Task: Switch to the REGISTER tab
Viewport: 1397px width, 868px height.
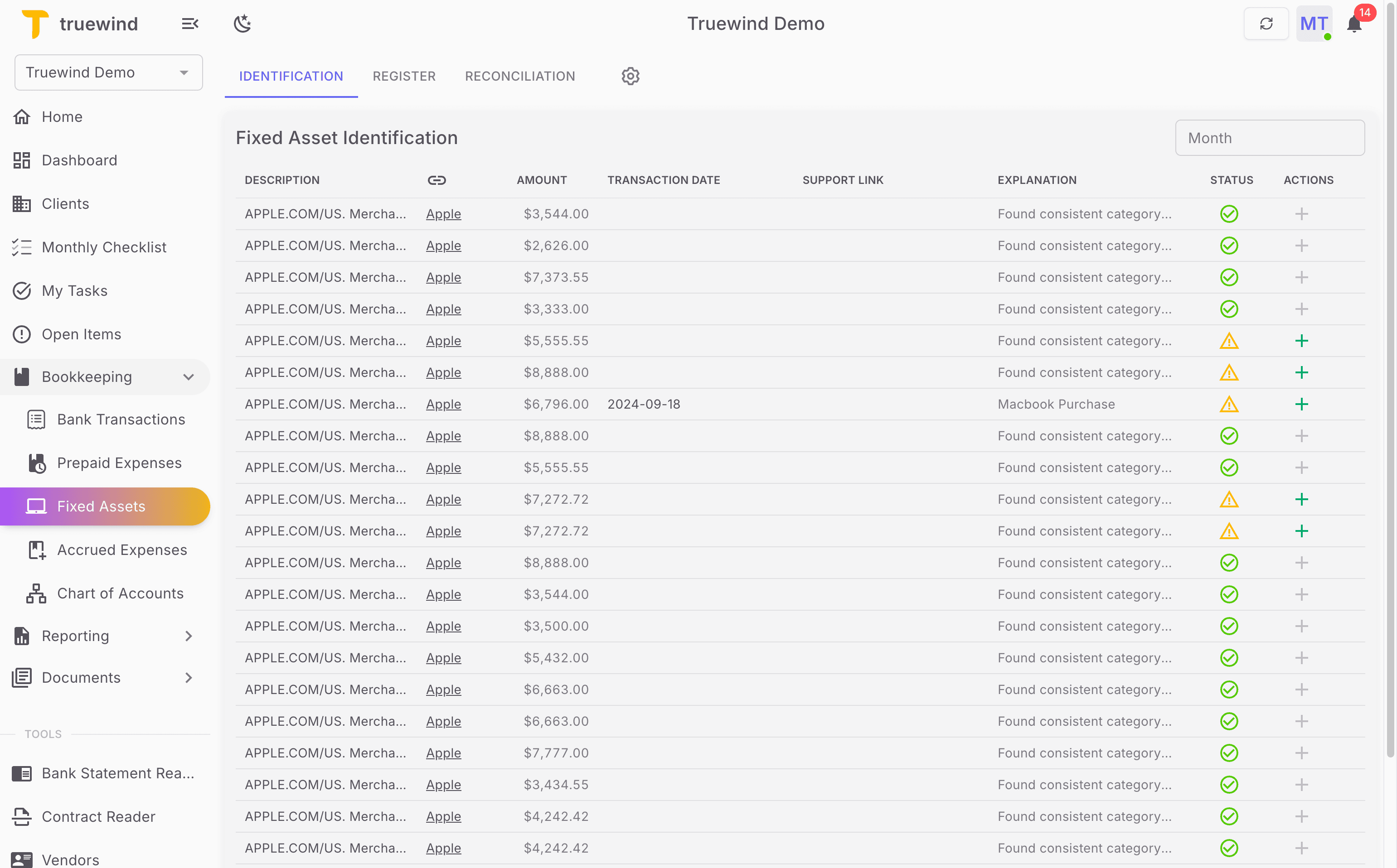Action: point(404,76)
